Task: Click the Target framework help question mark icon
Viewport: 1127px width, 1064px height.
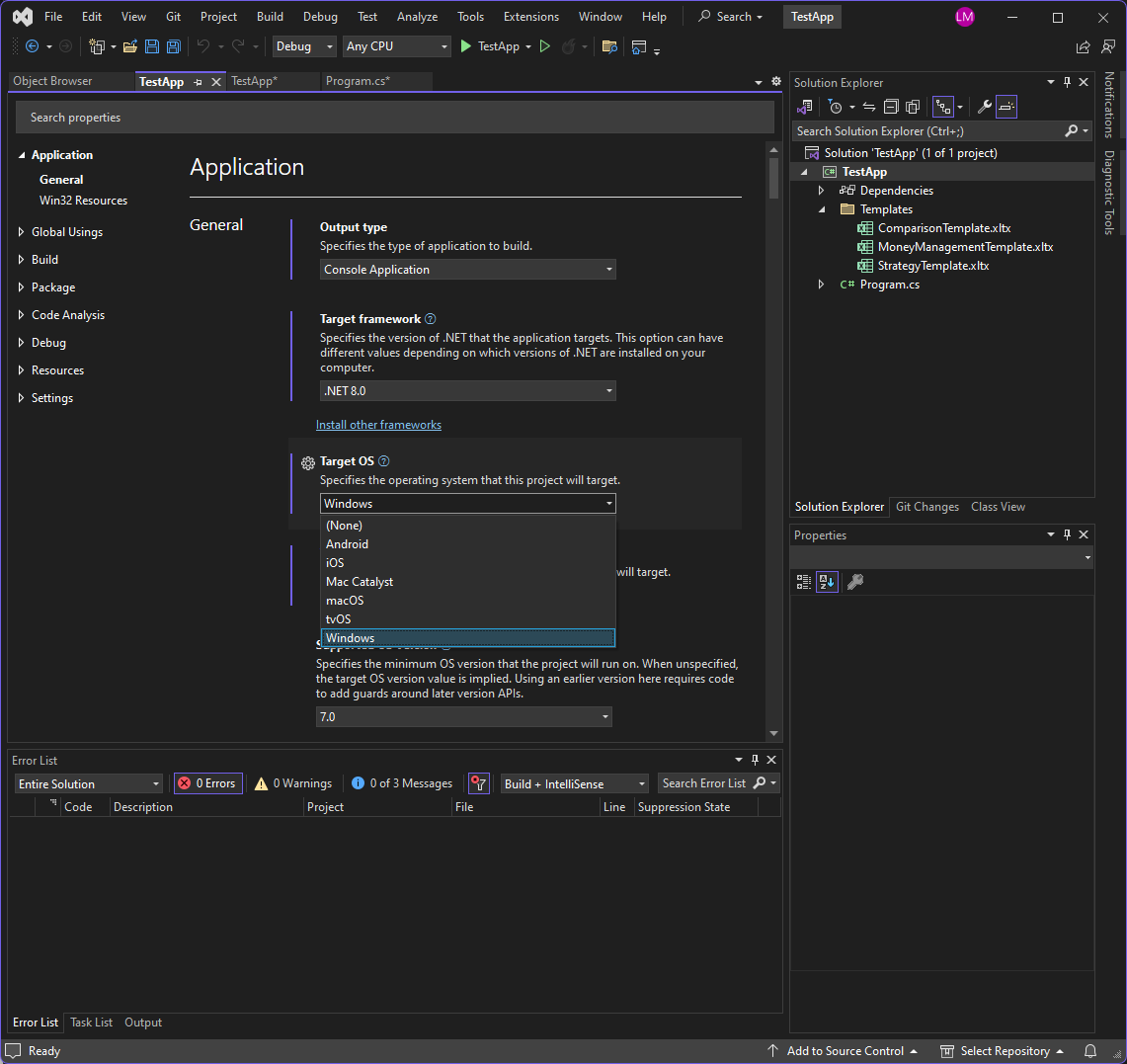Action: [430, 319]
